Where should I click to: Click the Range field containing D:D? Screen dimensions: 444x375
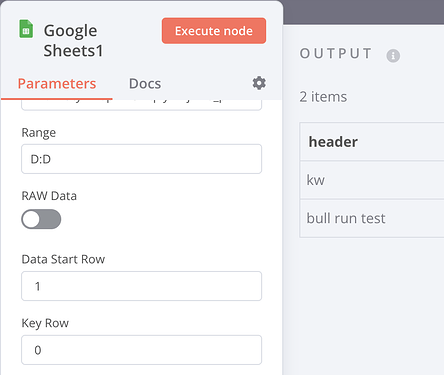click(141, 159)
